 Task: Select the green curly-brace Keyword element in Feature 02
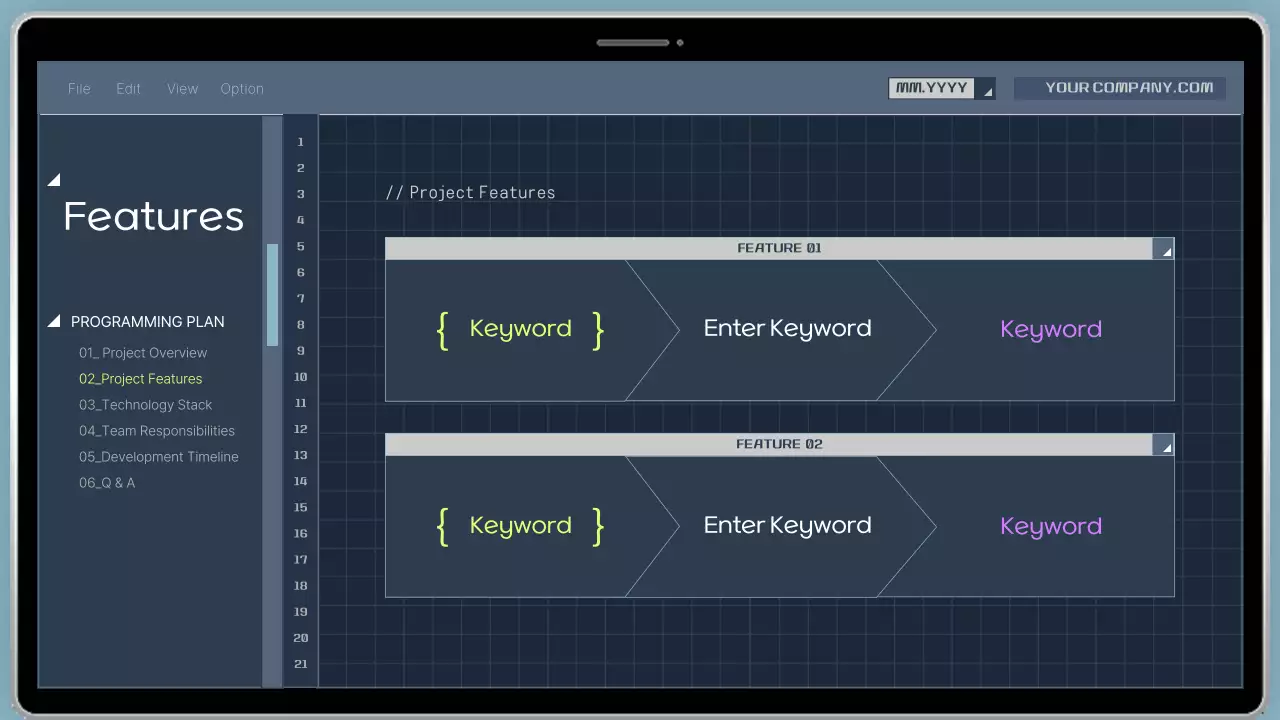coord(520,525)
